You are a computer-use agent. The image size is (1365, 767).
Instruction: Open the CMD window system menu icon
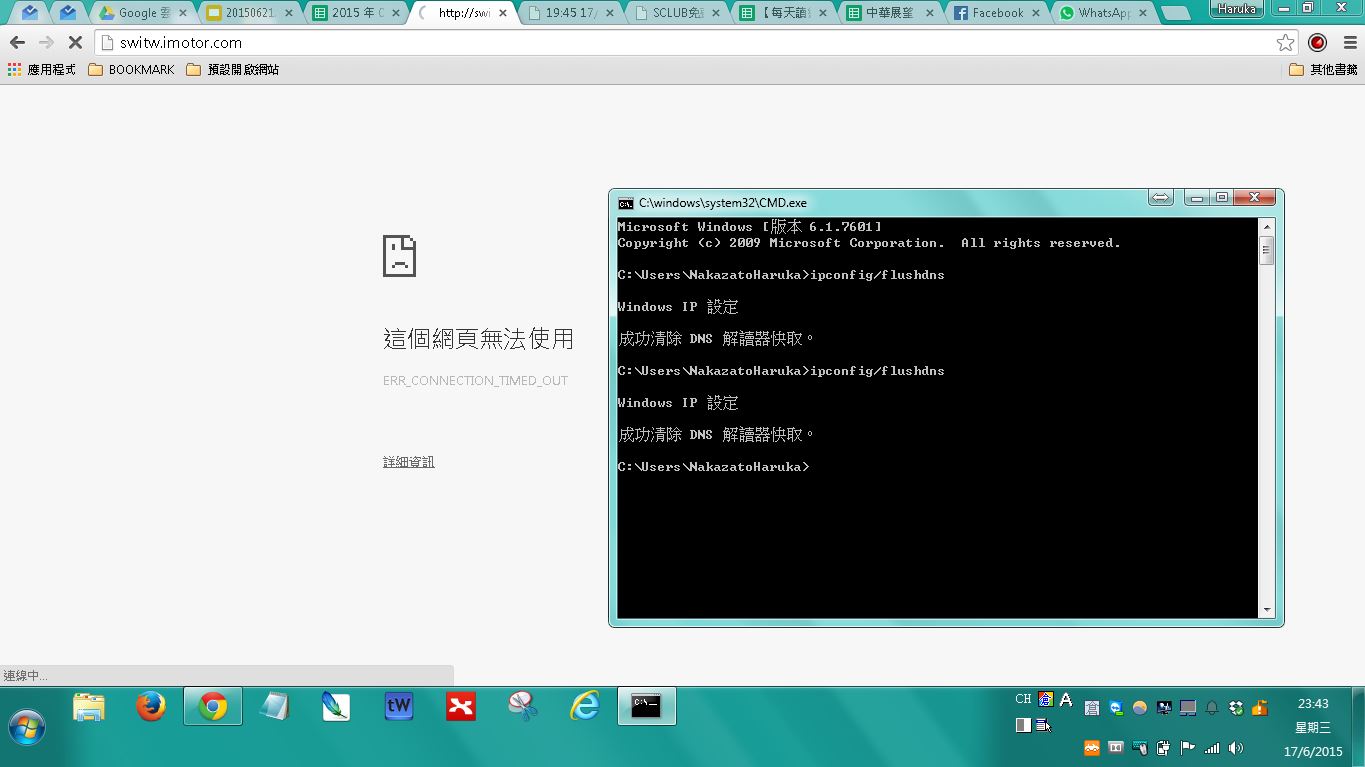coord(626,203)
